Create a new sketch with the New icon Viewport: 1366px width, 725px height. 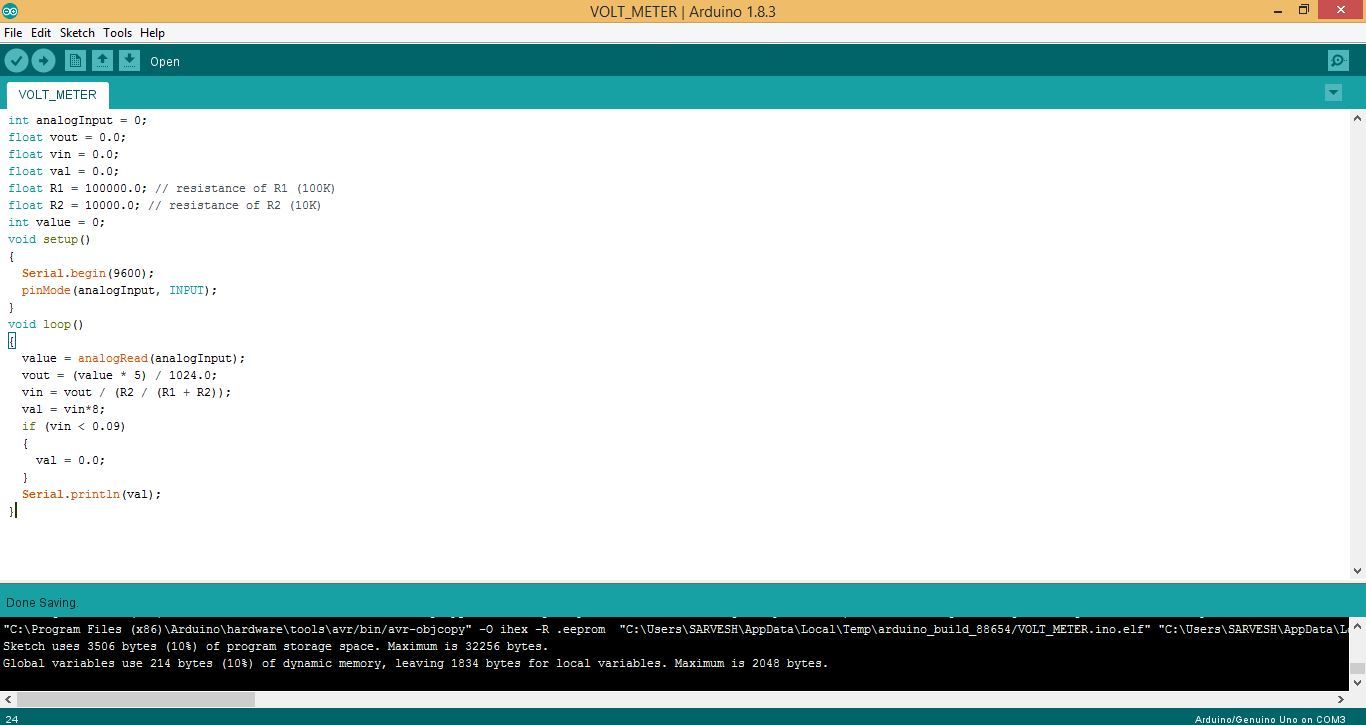75,61
